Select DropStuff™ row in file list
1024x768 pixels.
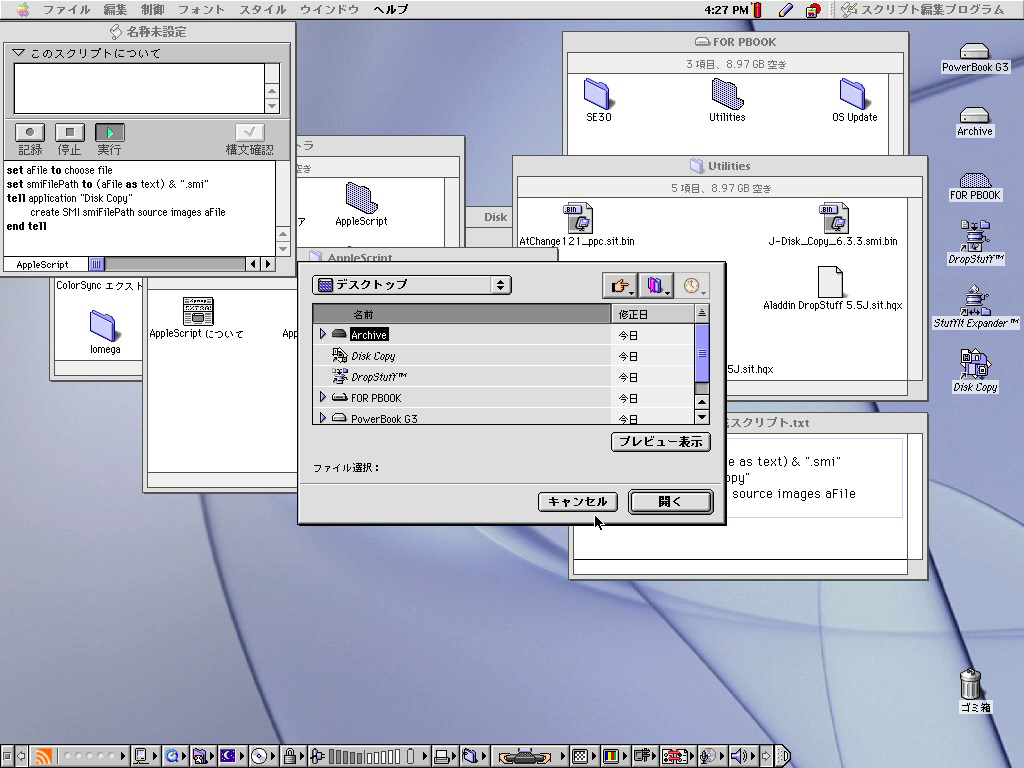coord(503,377)
